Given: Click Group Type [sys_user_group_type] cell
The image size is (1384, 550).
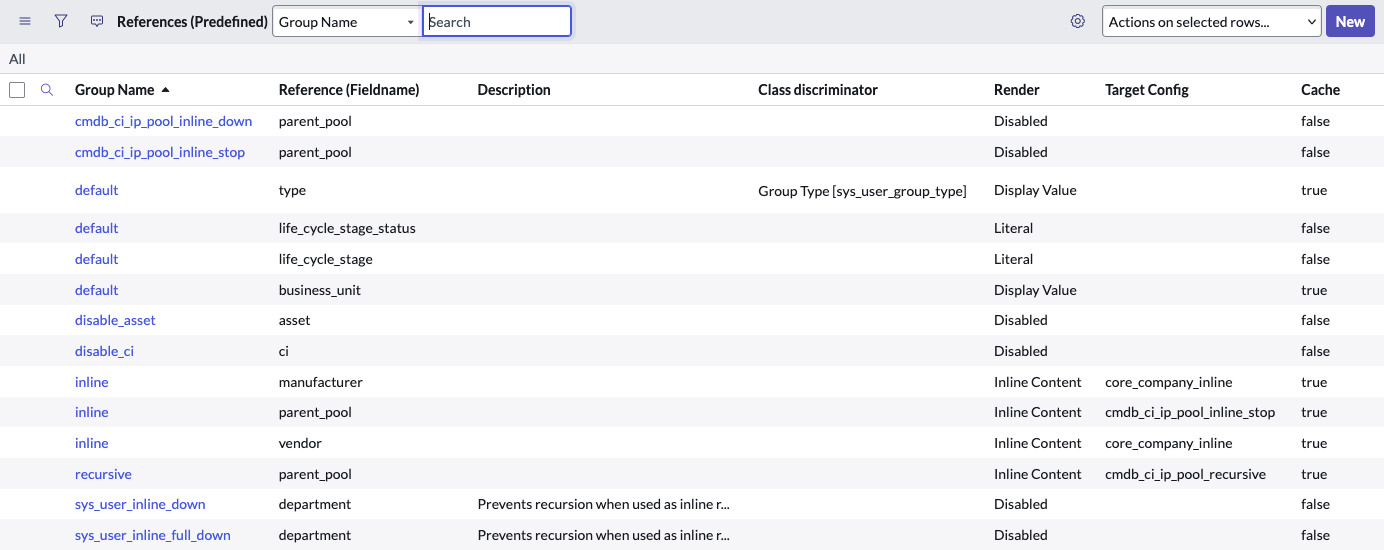Looking at the screenshot, I should click(x=862, y=190).
